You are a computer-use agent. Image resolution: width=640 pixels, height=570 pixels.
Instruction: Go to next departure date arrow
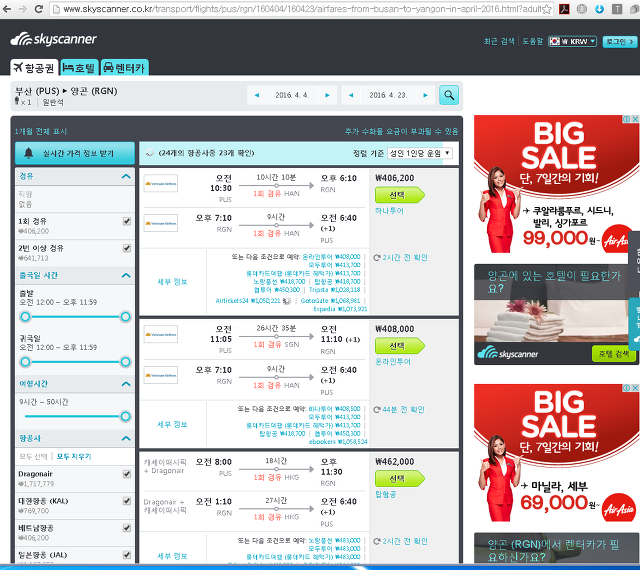327,95
